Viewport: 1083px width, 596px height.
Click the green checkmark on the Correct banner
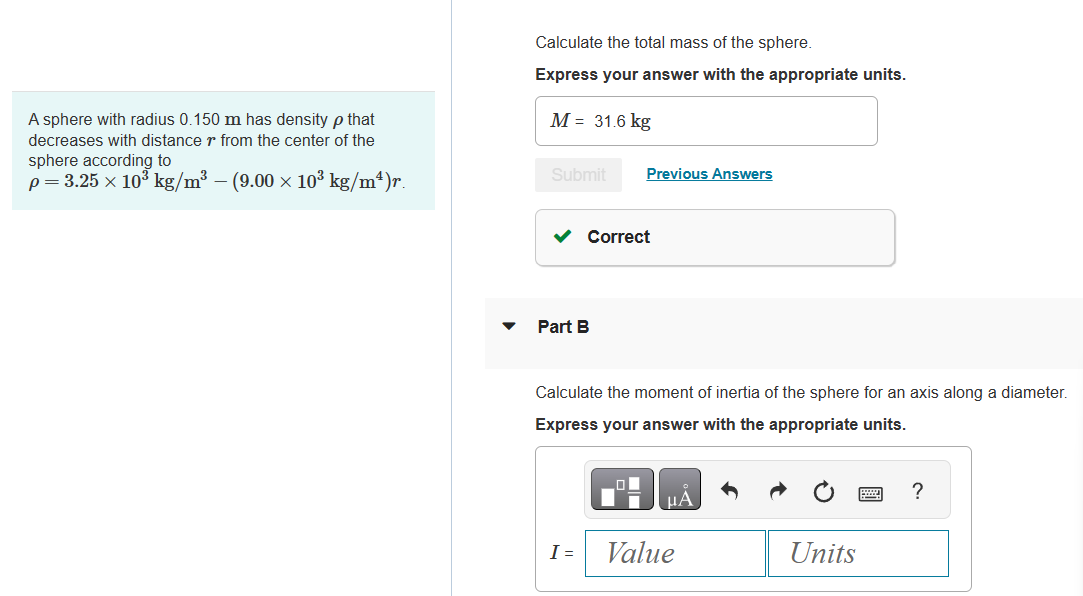coord(560,237)
